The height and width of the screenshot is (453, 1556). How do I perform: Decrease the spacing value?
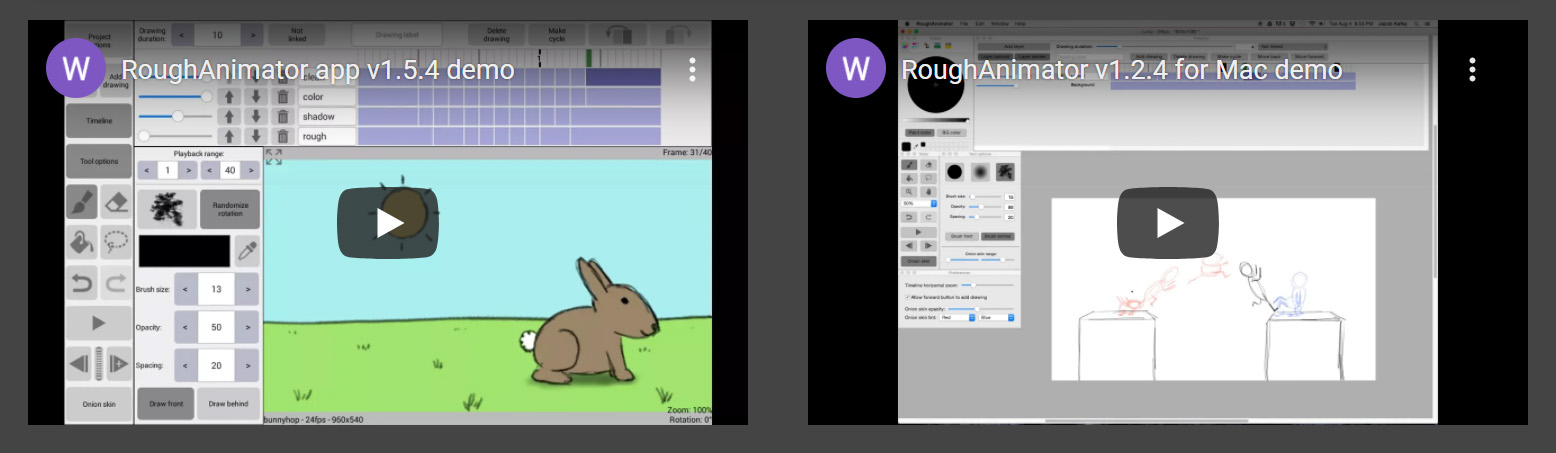tap(184, 366)
